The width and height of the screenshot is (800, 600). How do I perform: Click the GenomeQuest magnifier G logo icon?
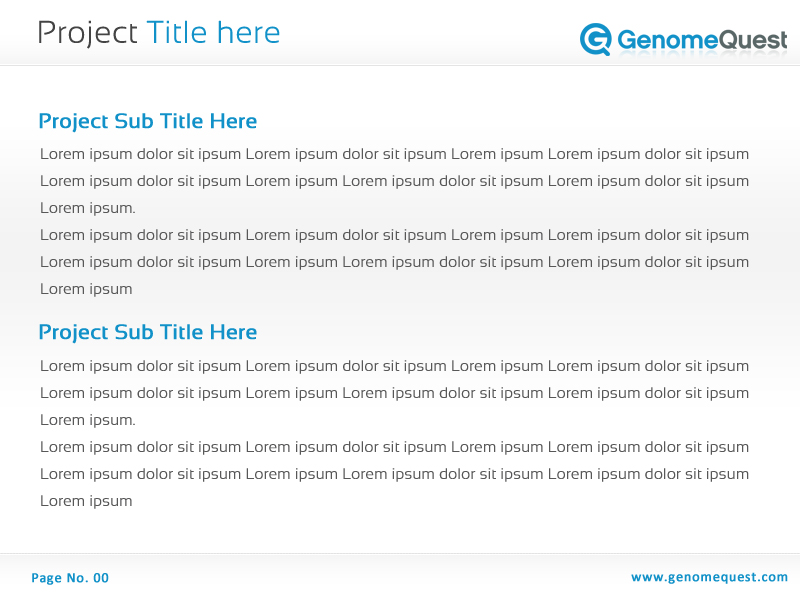(x=596, y=39)
